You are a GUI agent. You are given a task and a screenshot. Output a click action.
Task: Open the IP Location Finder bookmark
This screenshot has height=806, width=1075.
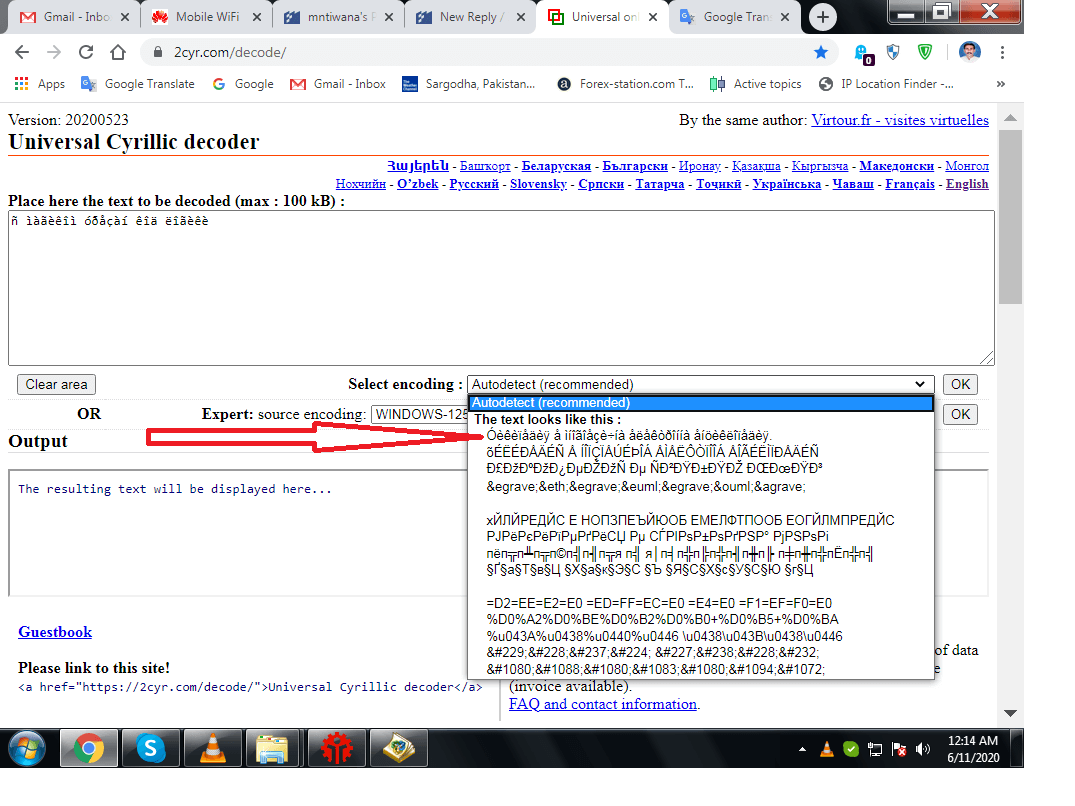pos(886,84)
